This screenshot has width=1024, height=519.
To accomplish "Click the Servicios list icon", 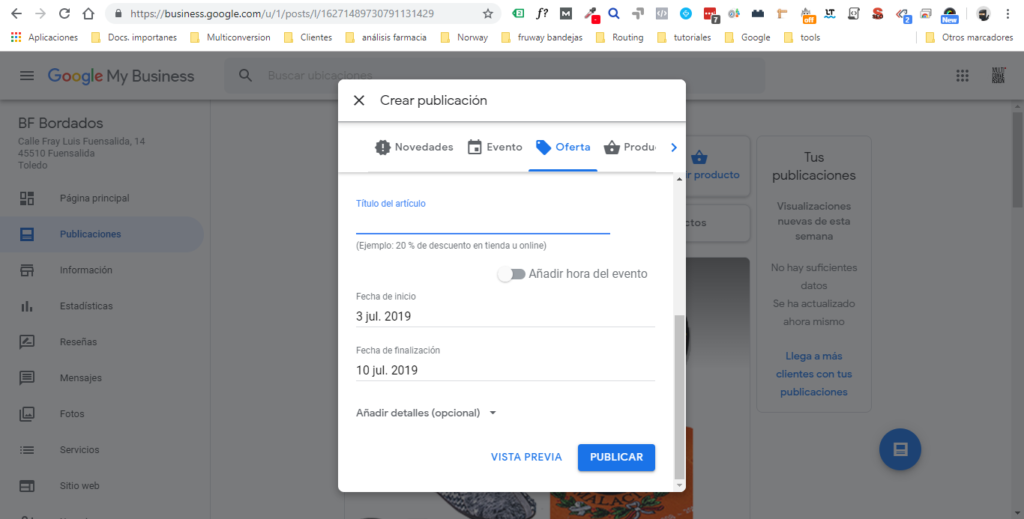I will click(x=27, y=450).
